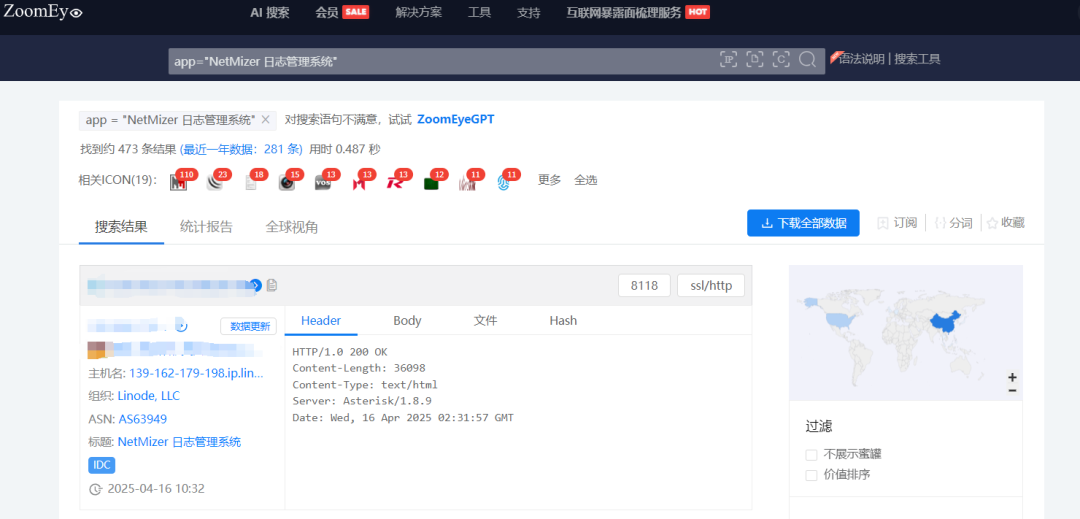Click 更多 to show more icons
Image resolution: width=1080 pixels, height=519 pixels.
pyautogui.click(x=550, y=180)
